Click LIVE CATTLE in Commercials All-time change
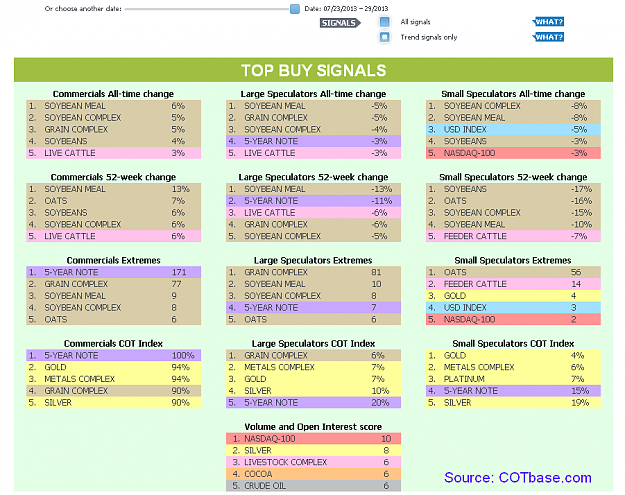 [114, 153]
